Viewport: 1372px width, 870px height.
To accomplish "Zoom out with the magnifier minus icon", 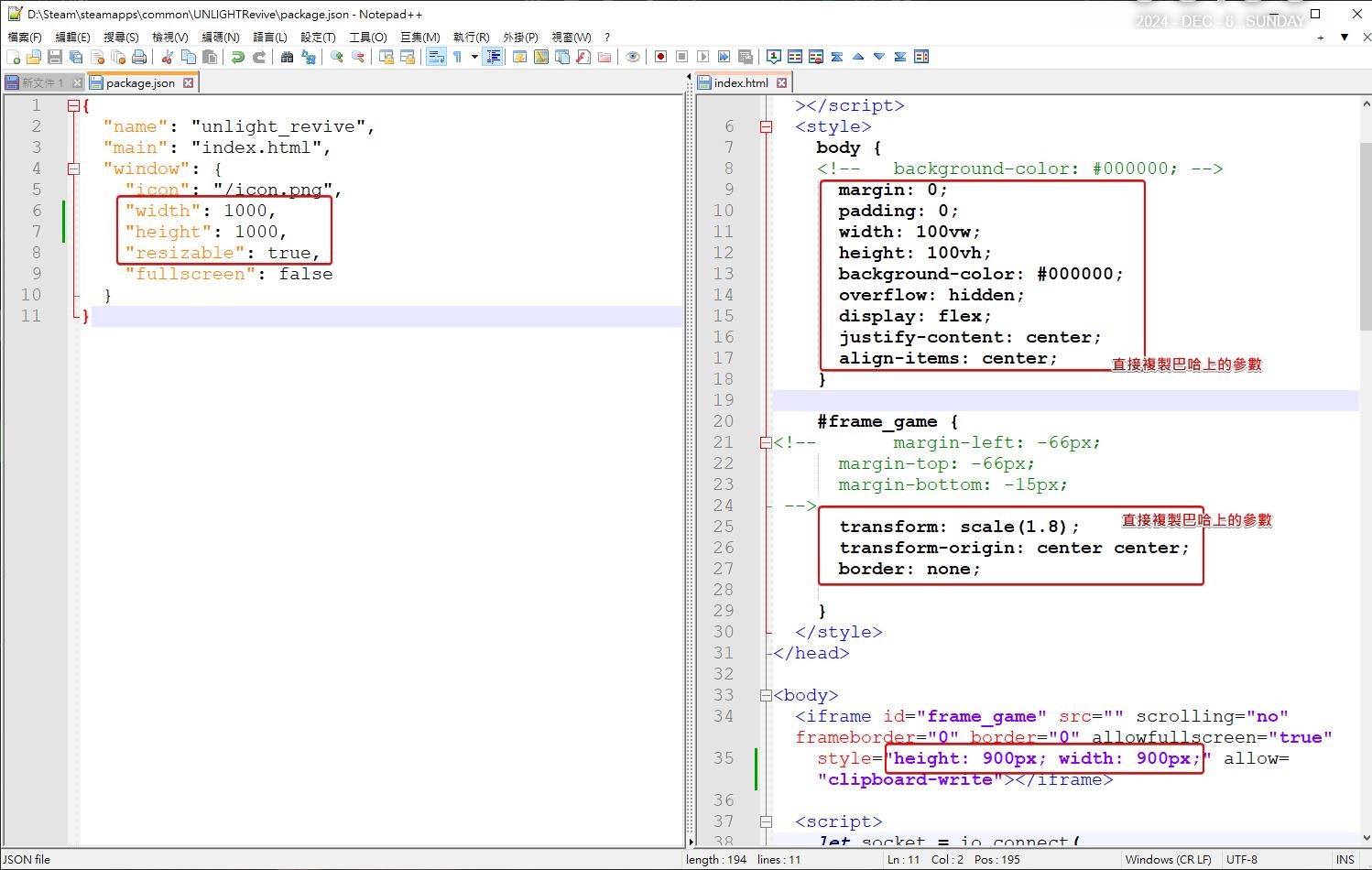I will (358, 57).
